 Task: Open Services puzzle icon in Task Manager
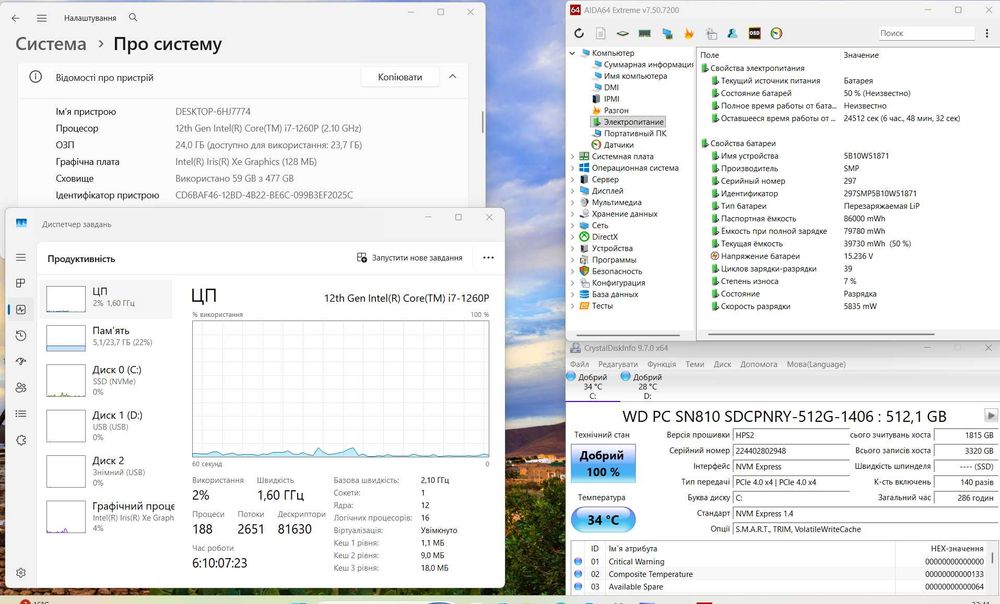click(21, 440)
